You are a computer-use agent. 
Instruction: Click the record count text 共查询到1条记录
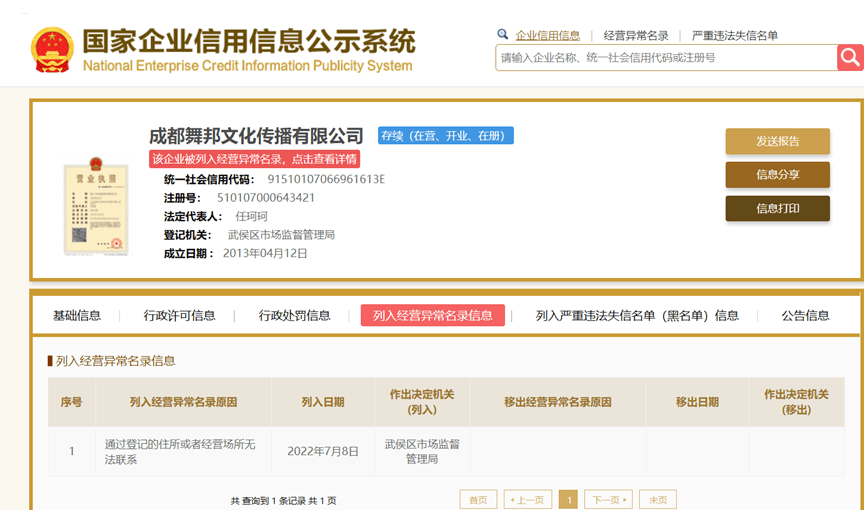coord(268,501)
